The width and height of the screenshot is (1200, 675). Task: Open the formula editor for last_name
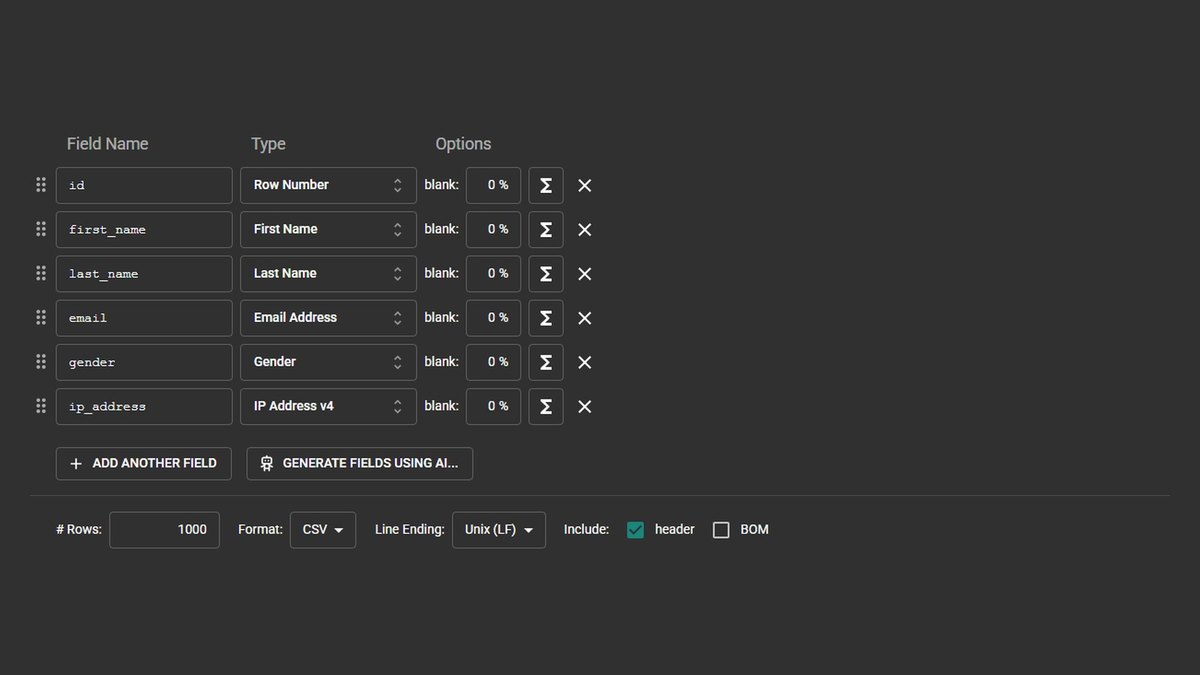(x=546, y=273)
